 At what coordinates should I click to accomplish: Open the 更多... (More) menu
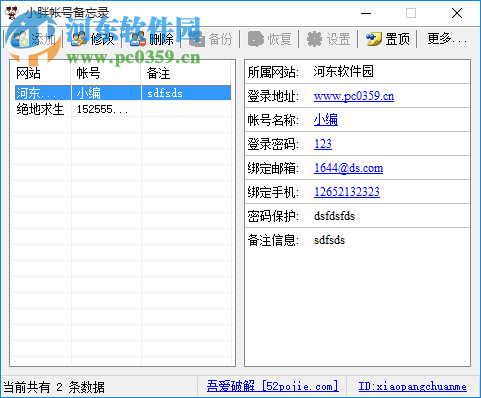(x=447, y=39)
